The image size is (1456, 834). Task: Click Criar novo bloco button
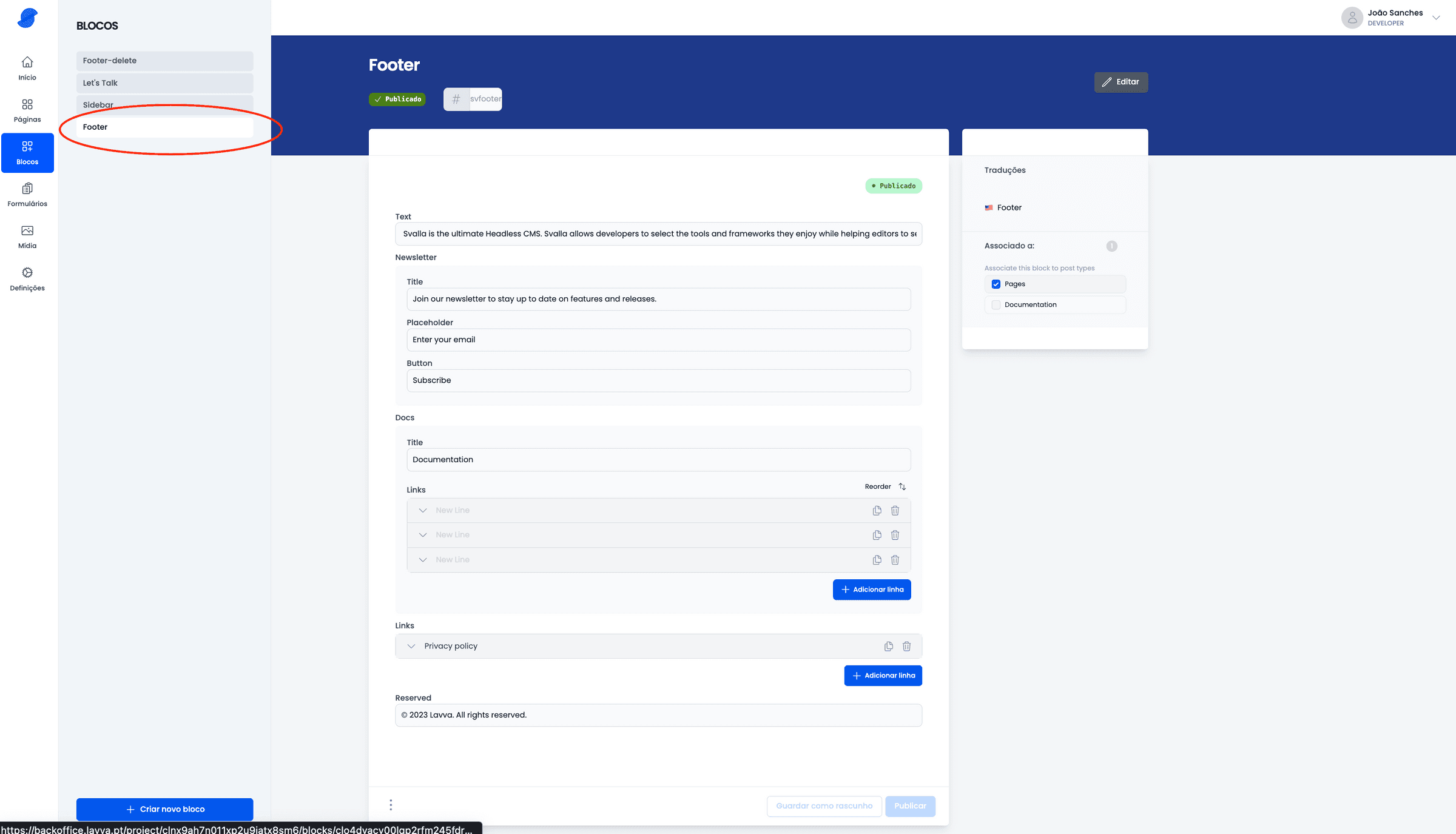pos(164,809)
